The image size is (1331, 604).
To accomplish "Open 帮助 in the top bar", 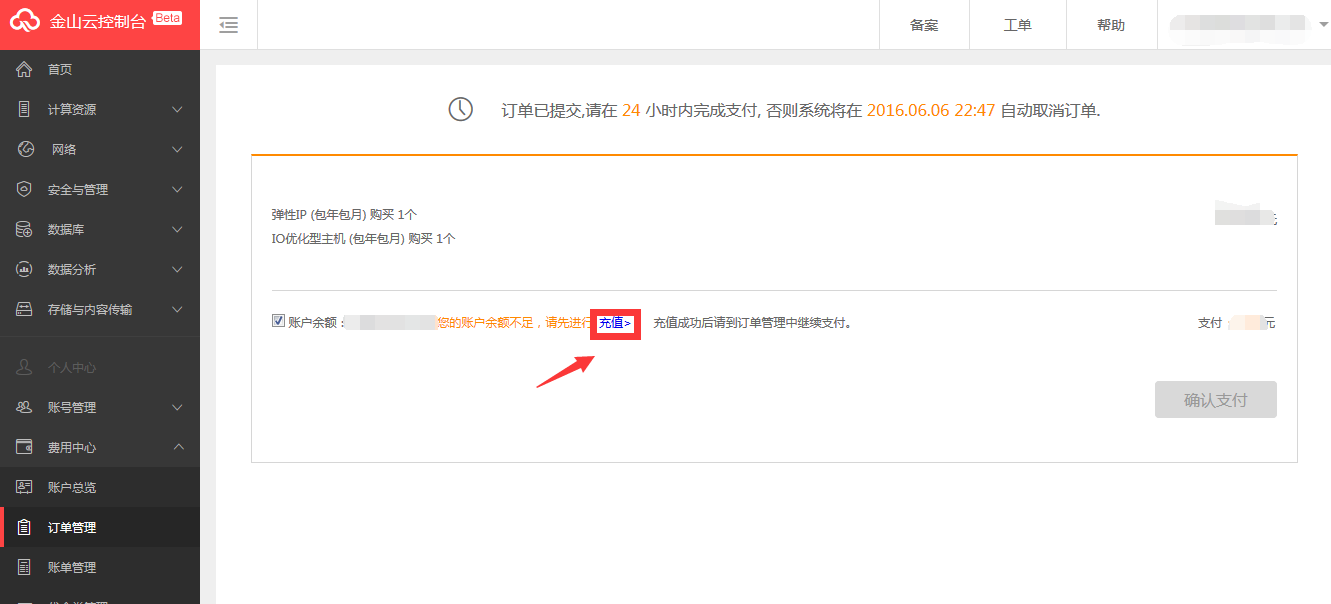I will (1111, 25).
